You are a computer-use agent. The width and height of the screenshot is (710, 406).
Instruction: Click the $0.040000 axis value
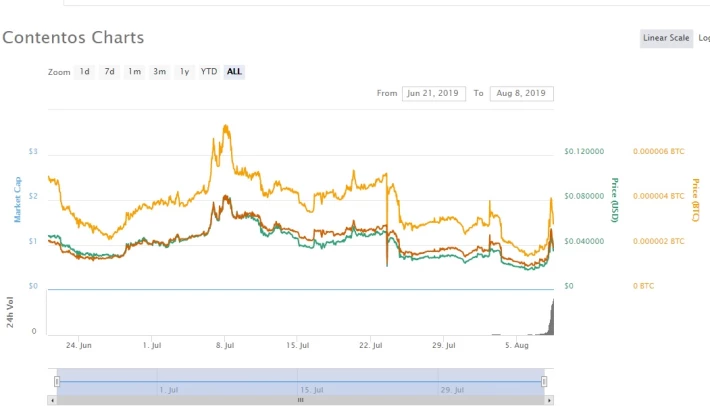584,241
